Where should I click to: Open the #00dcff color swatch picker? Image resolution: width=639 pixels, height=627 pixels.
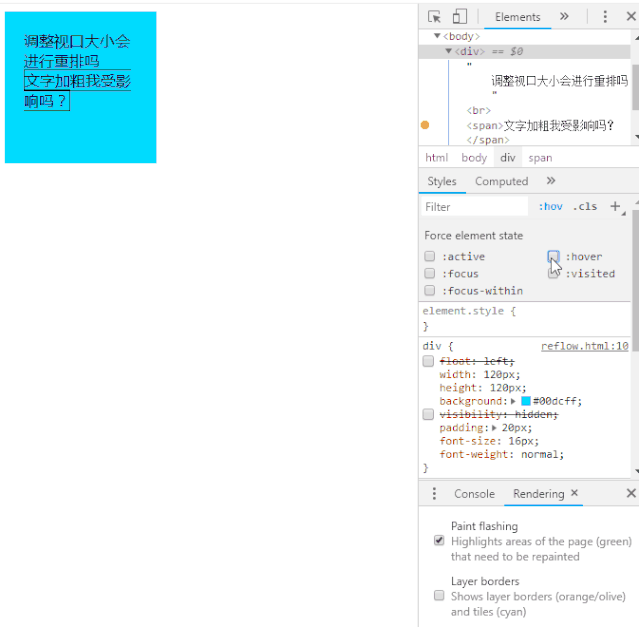coord(526,401)
